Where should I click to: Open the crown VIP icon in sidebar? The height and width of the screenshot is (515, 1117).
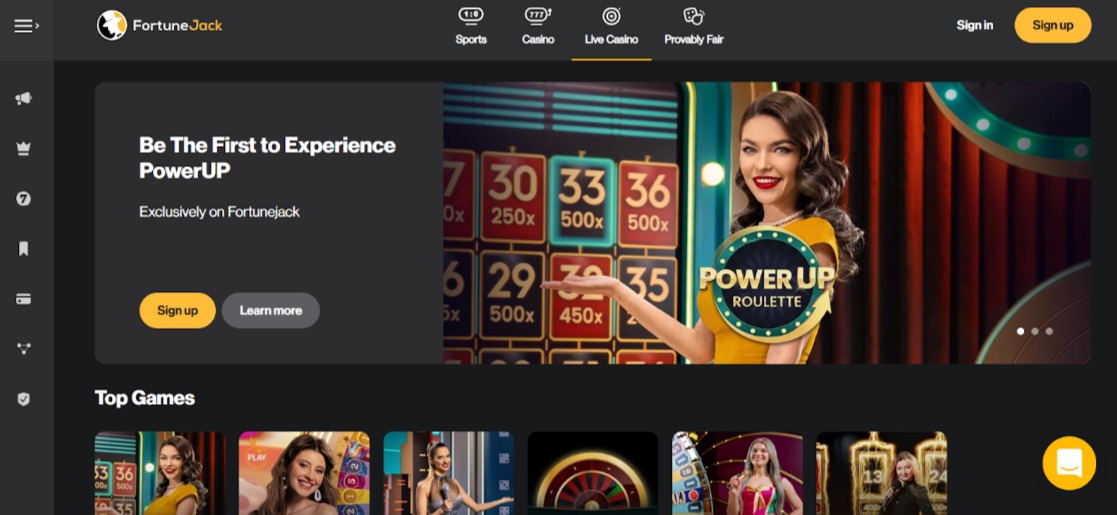pos(24,148)
